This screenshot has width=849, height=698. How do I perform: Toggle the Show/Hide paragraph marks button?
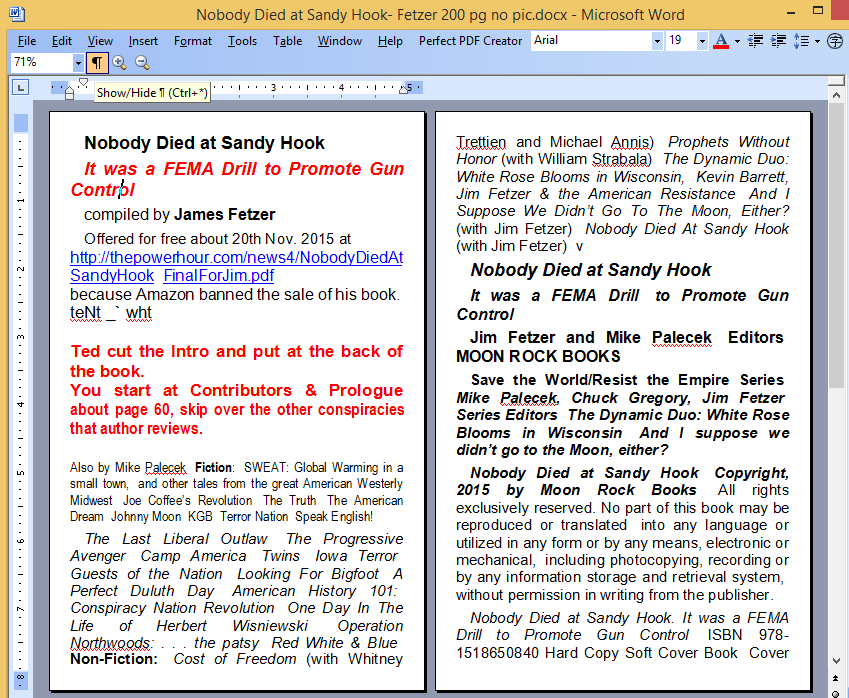click(x=97, y=63)
